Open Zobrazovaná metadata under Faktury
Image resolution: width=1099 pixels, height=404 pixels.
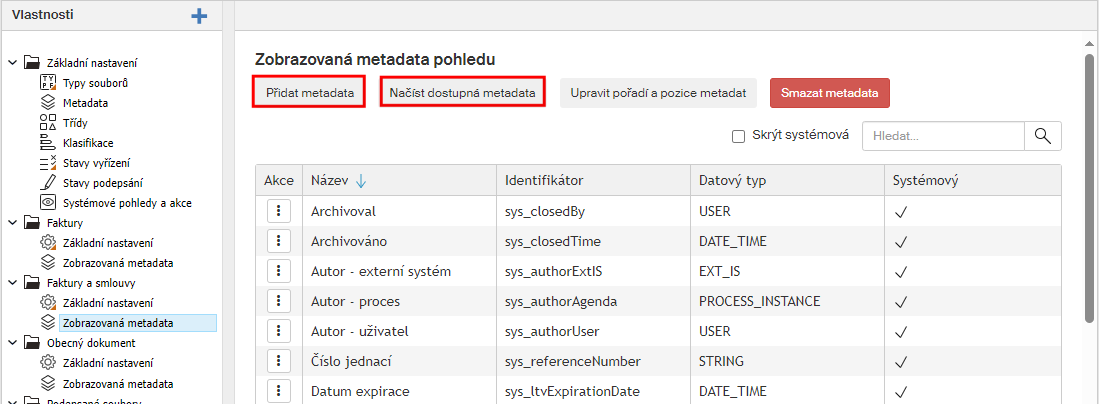coord(117,263)
